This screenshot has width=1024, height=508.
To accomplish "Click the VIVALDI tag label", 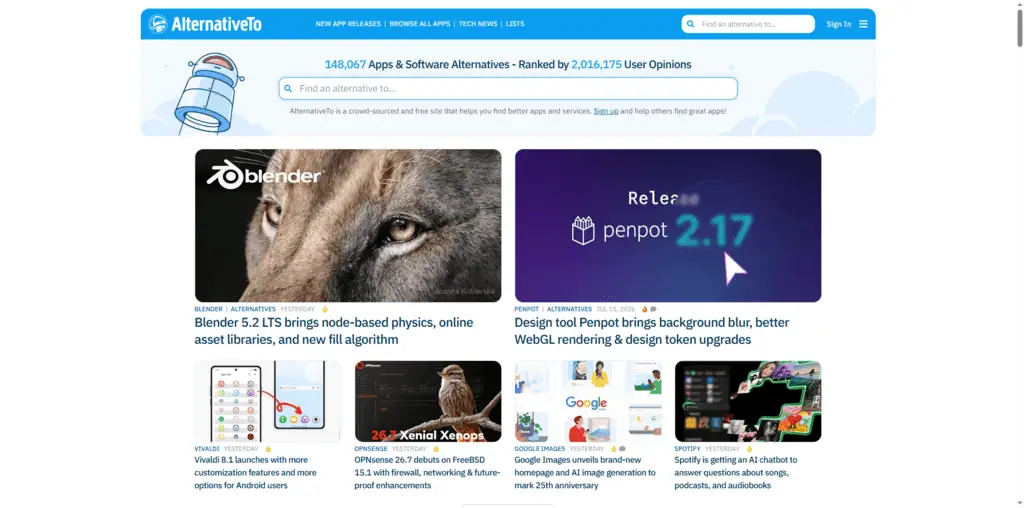I will click(x=207, y=449).
